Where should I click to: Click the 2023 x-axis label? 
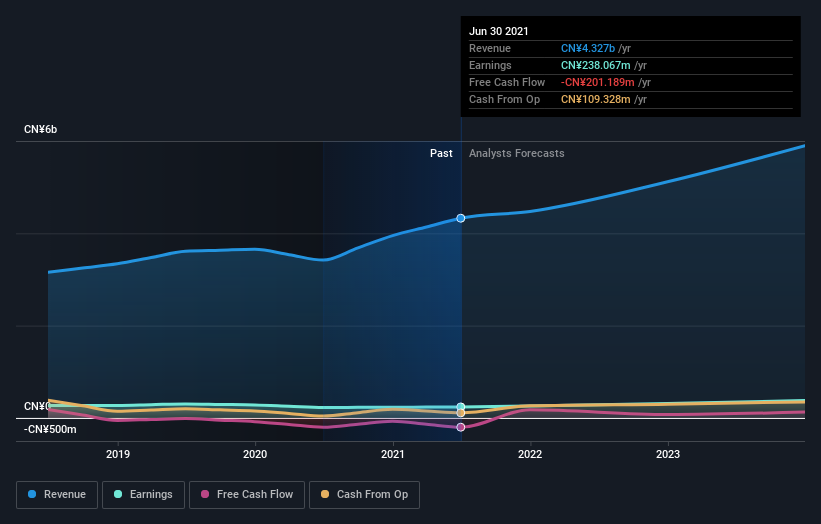tap(668, 454)
